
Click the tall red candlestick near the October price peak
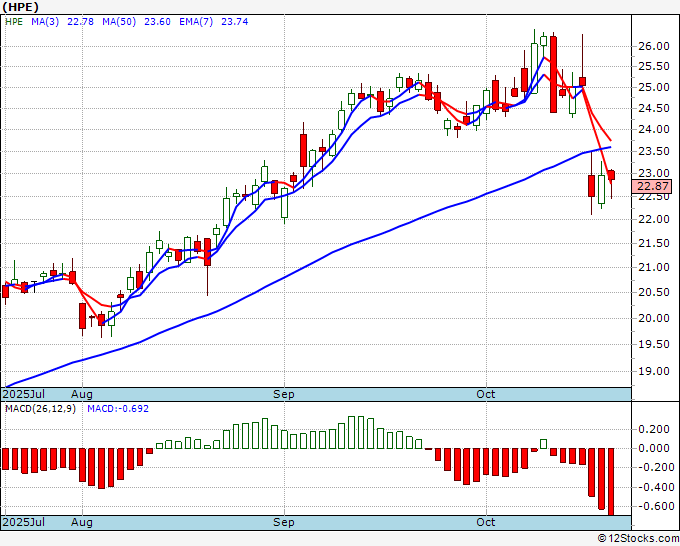click(x=553, y=75)
